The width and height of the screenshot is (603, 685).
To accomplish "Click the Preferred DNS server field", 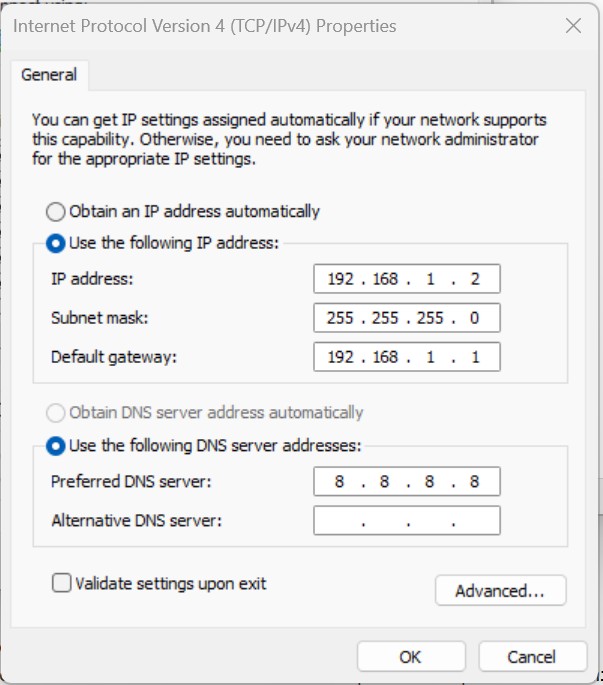I will [x=406, y=482].
